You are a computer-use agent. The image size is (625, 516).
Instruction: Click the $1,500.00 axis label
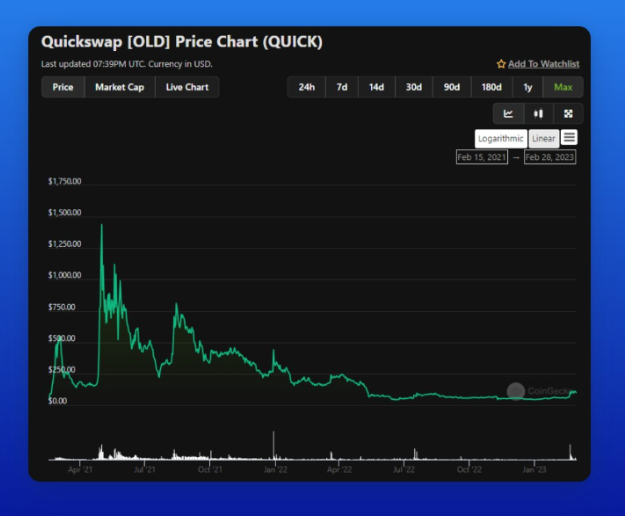click(65, 212)
